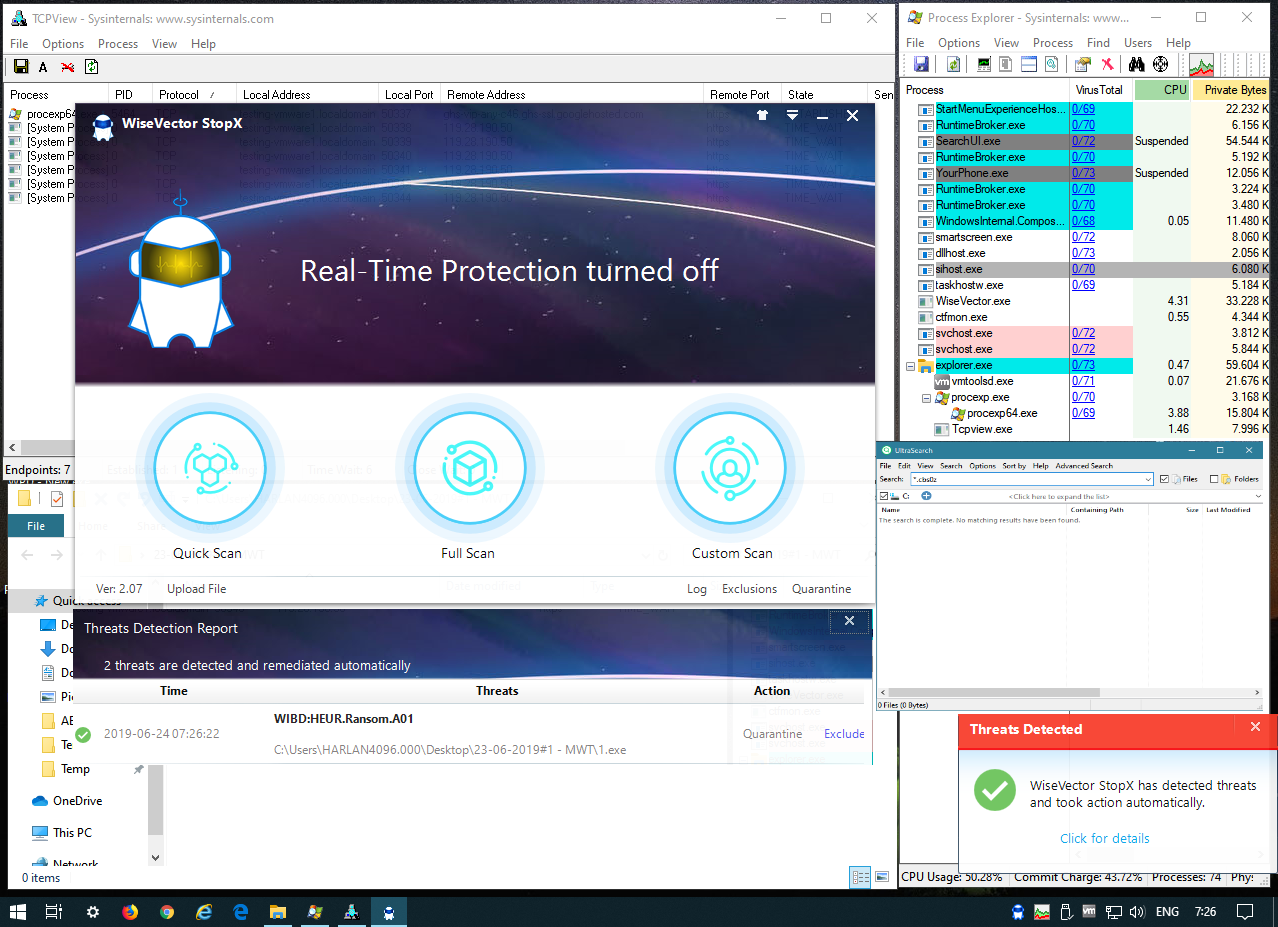Click red X Kill Process icon

[x=1107, y=64]
